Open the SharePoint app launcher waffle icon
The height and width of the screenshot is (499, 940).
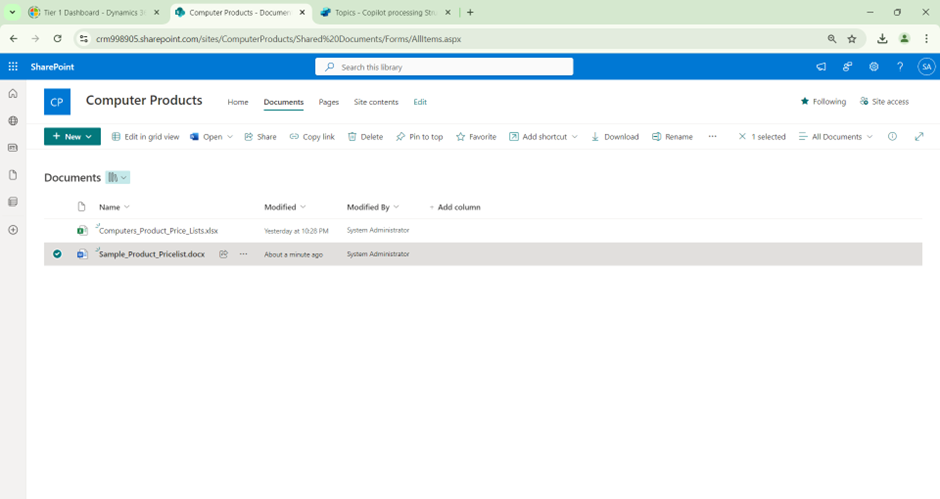pyautogui.click(x=13, y=67)
